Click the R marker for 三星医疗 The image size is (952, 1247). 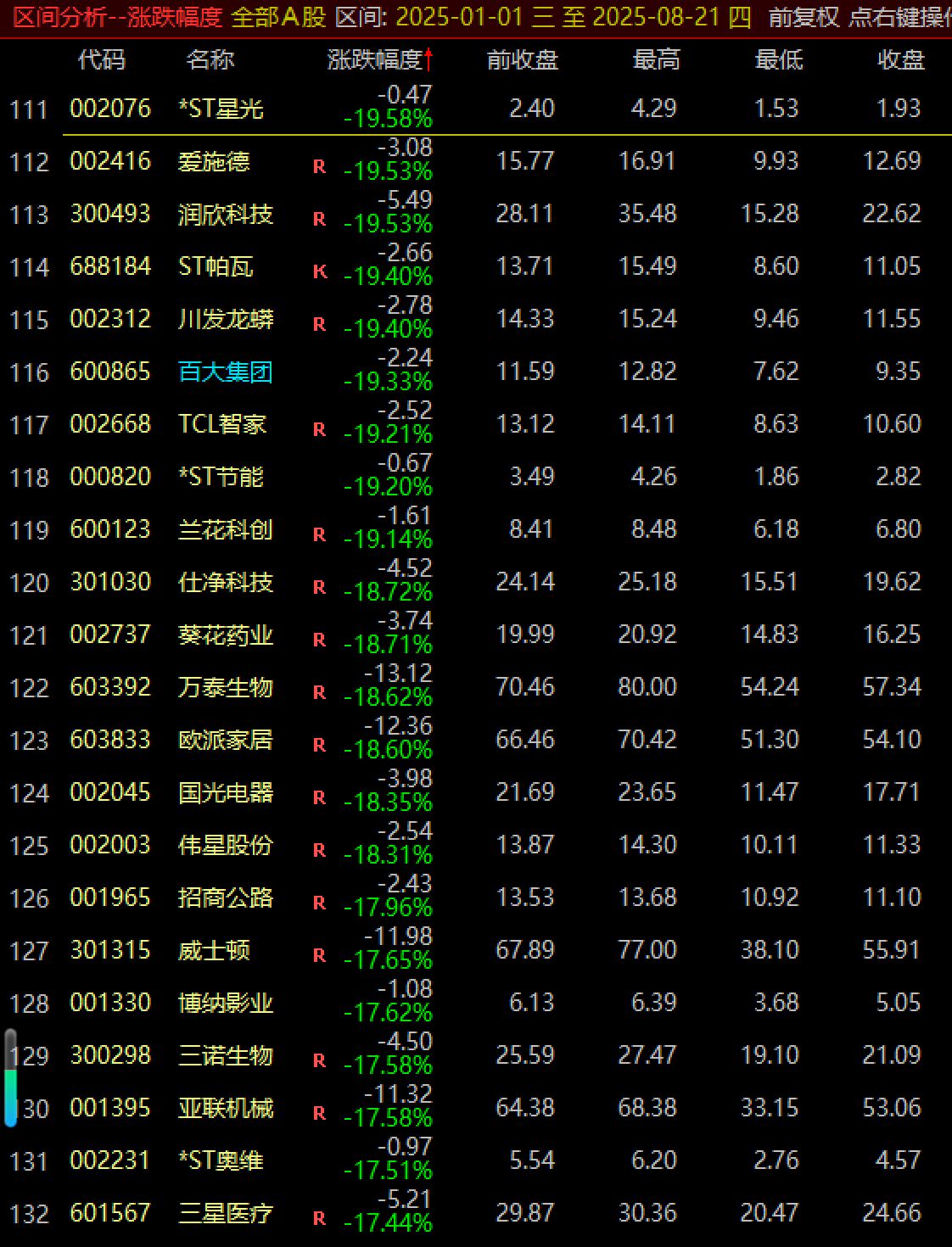pos(319,1219)
